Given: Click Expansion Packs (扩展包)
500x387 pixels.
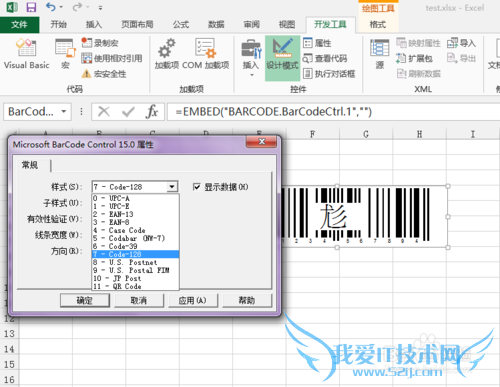Looking at the screenshot, I should (414, 58).
